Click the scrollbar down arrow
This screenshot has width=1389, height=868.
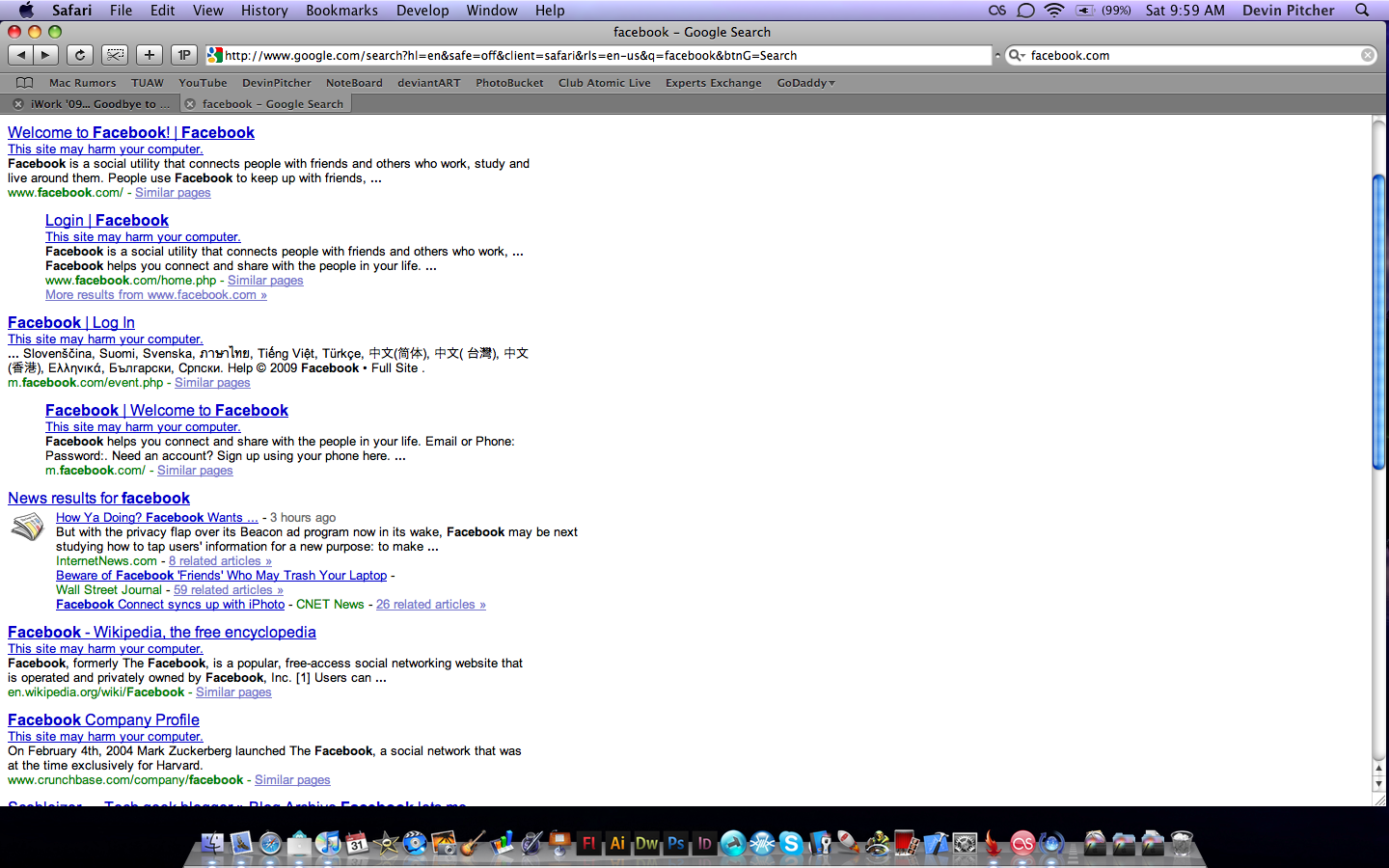click(x=1379, y=783)
